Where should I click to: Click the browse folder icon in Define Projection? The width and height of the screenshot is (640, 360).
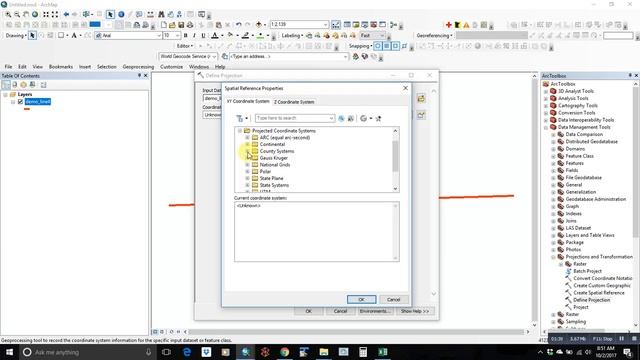[421, 98]
